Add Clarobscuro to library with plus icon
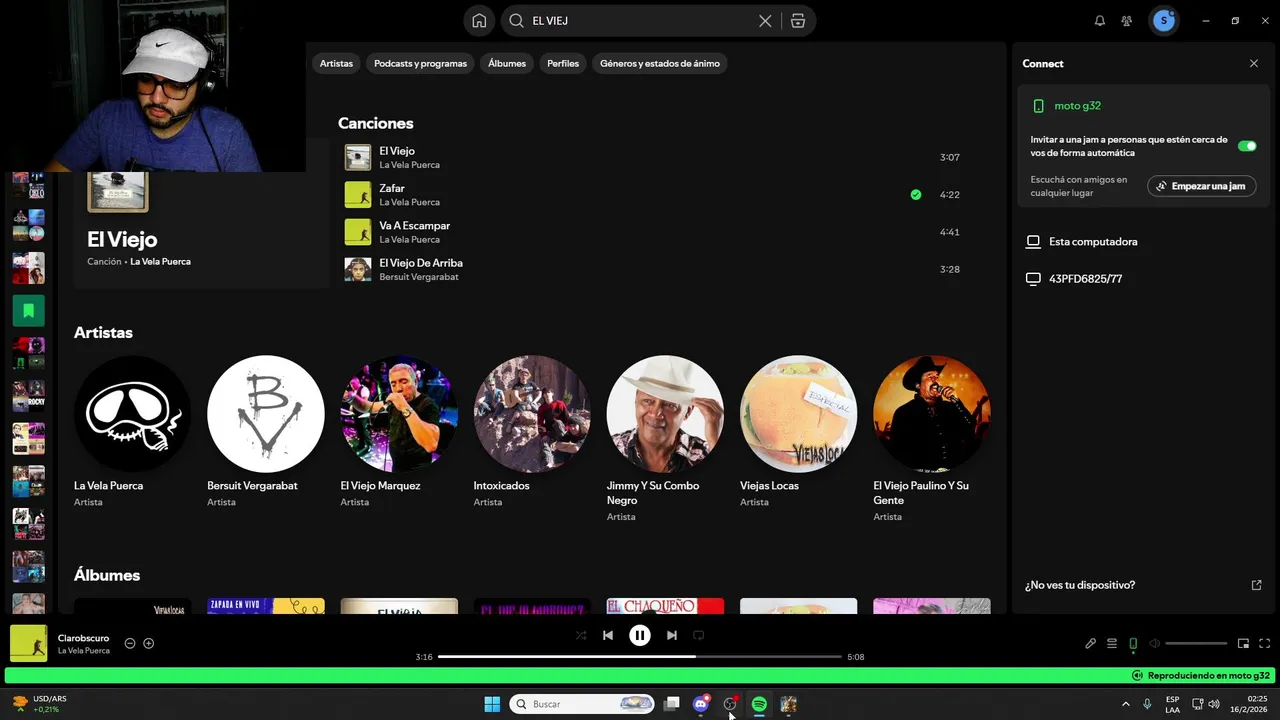The width and height of the screenshot is (1280, 720). pos(149,643)
